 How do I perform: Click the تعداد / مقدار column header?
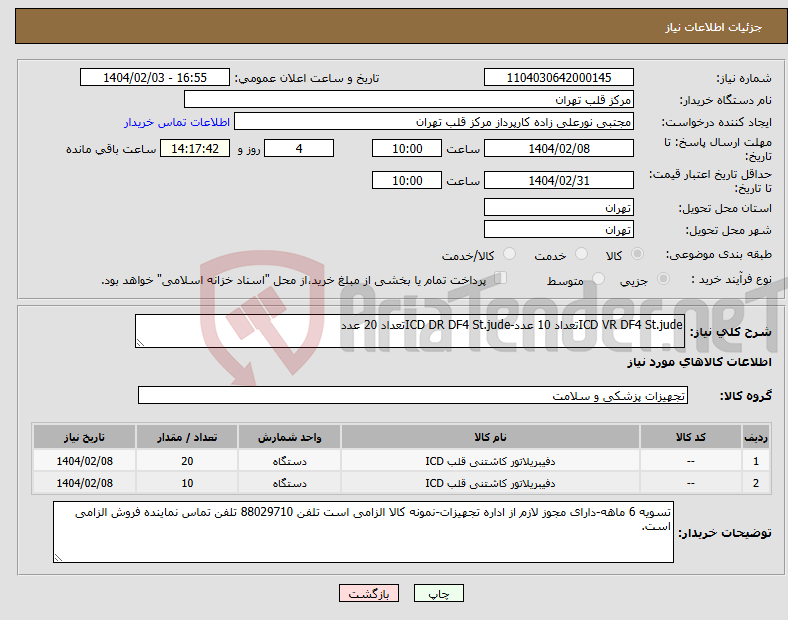[x=187, y=437]
